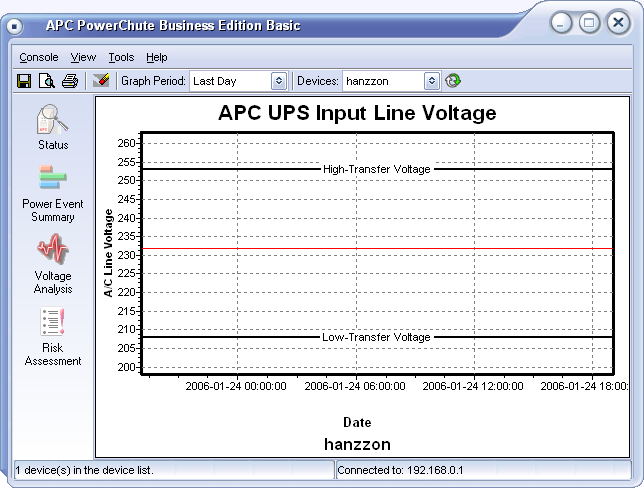Open the Status view in sidebar
The height and width of the screenshot is (488, 644).
pyautogui.click(x=53, y=127)
